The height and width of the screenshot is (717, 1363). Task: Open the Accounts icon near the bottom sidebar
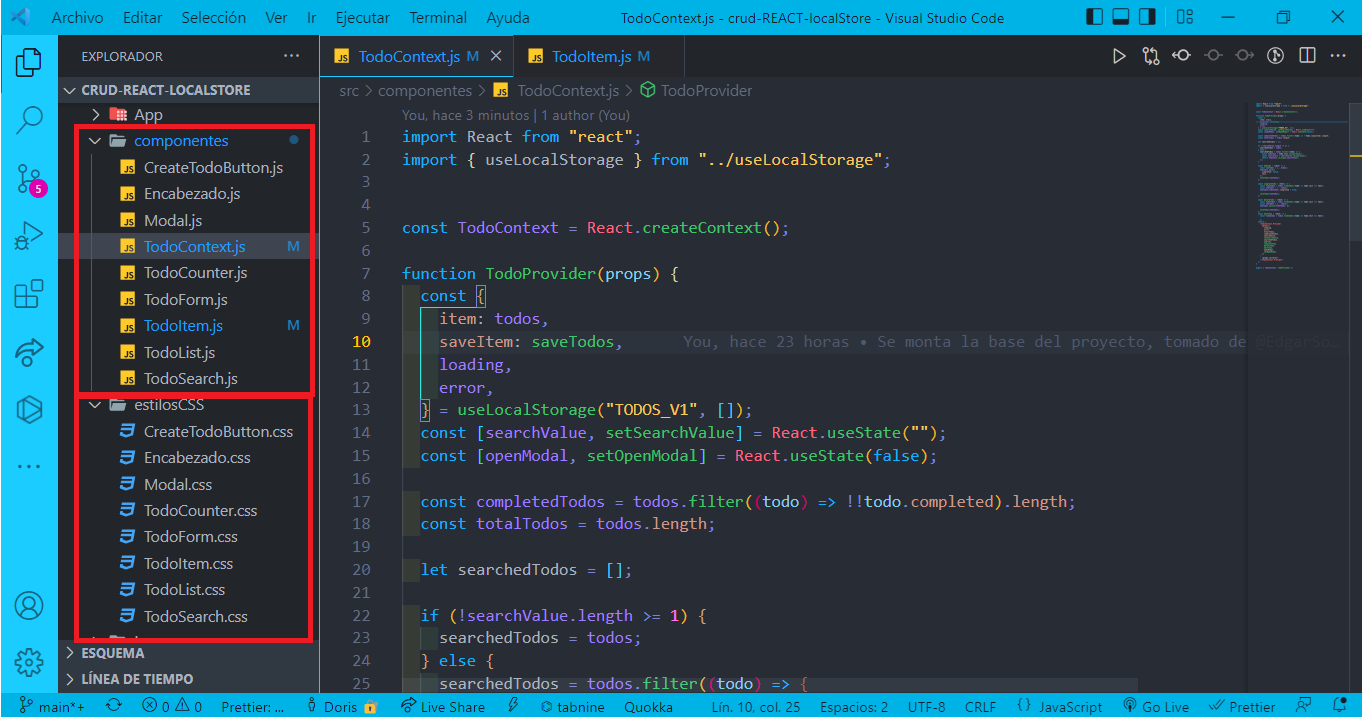click(x=28, y=606)
